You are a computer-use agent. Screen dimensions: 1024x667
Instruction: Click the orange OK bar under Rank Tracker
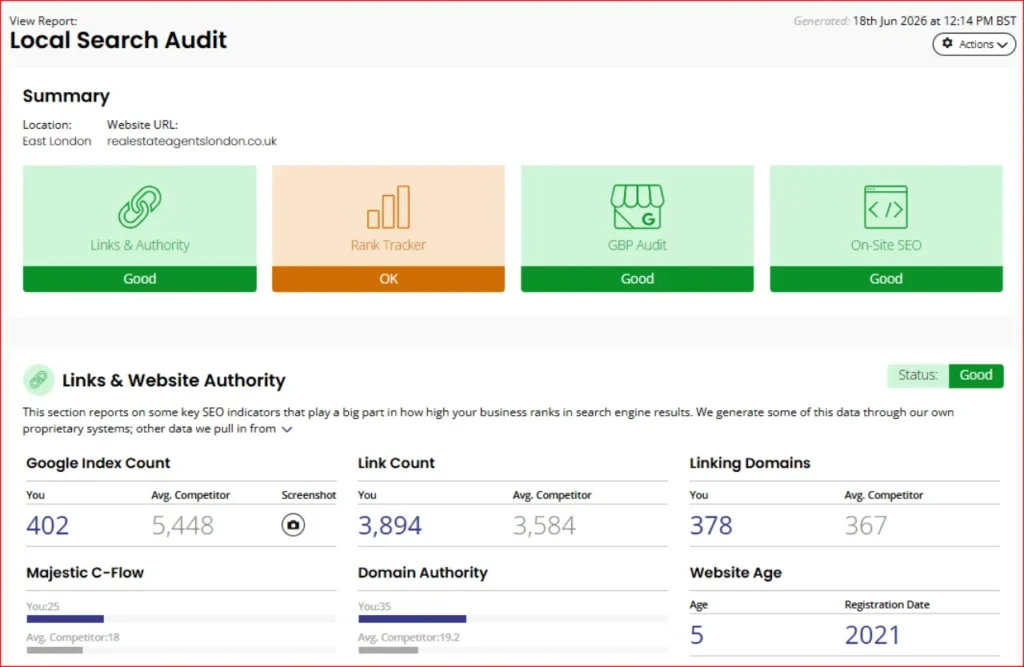point(389,279)
